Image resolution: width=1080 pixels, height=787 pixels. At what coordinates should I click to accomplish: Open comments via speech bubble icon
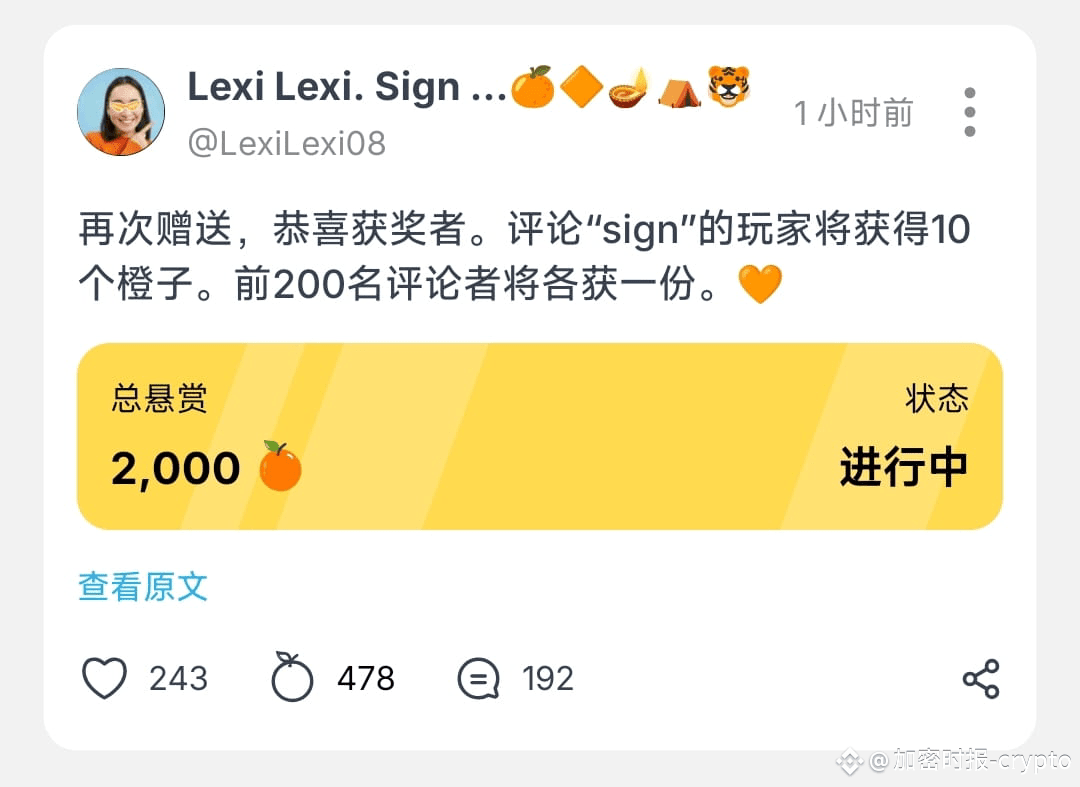click(479, 679)
